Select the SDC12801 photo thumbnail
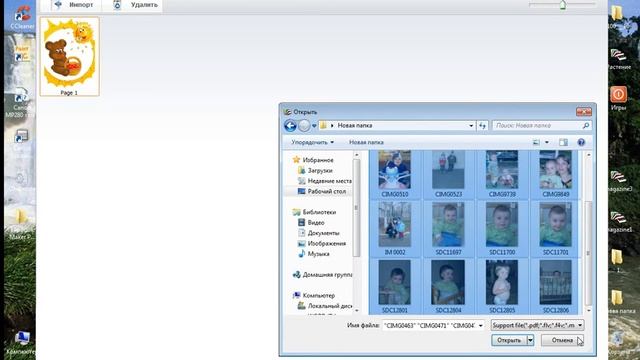This screenshot has height=360, width=640. pos(395,287)
